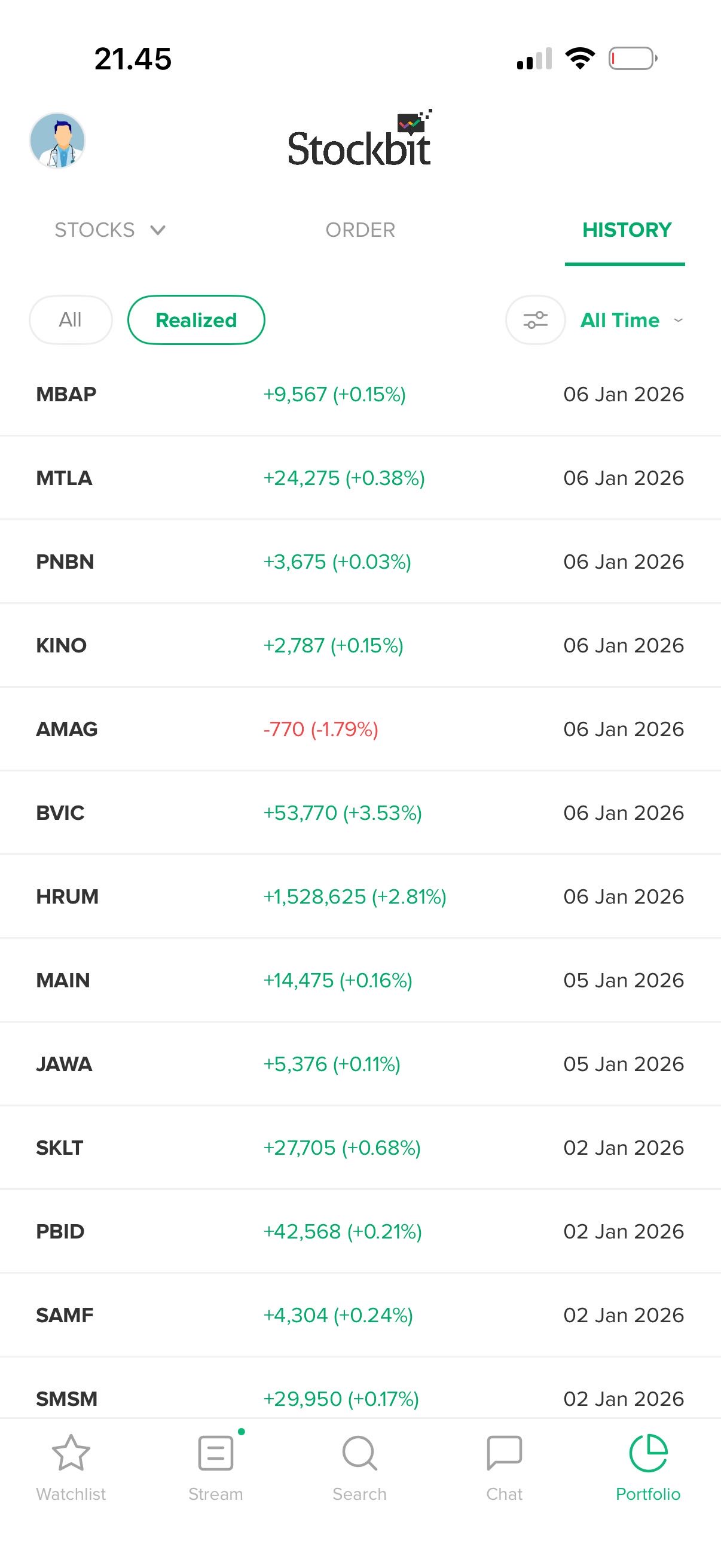This screenshot has height=1568, width=721.
Task: Open the Stream feed icon
Action: coord(216,1454)
